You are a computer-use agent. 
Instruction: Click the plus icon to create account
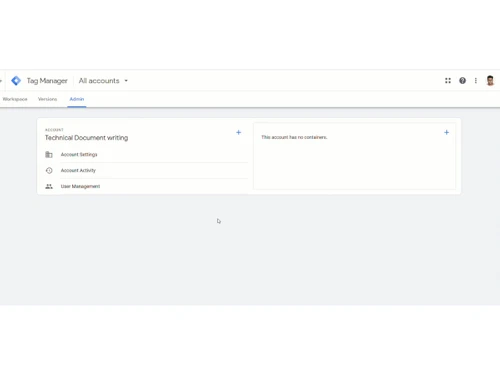click(x=239, y=133)
